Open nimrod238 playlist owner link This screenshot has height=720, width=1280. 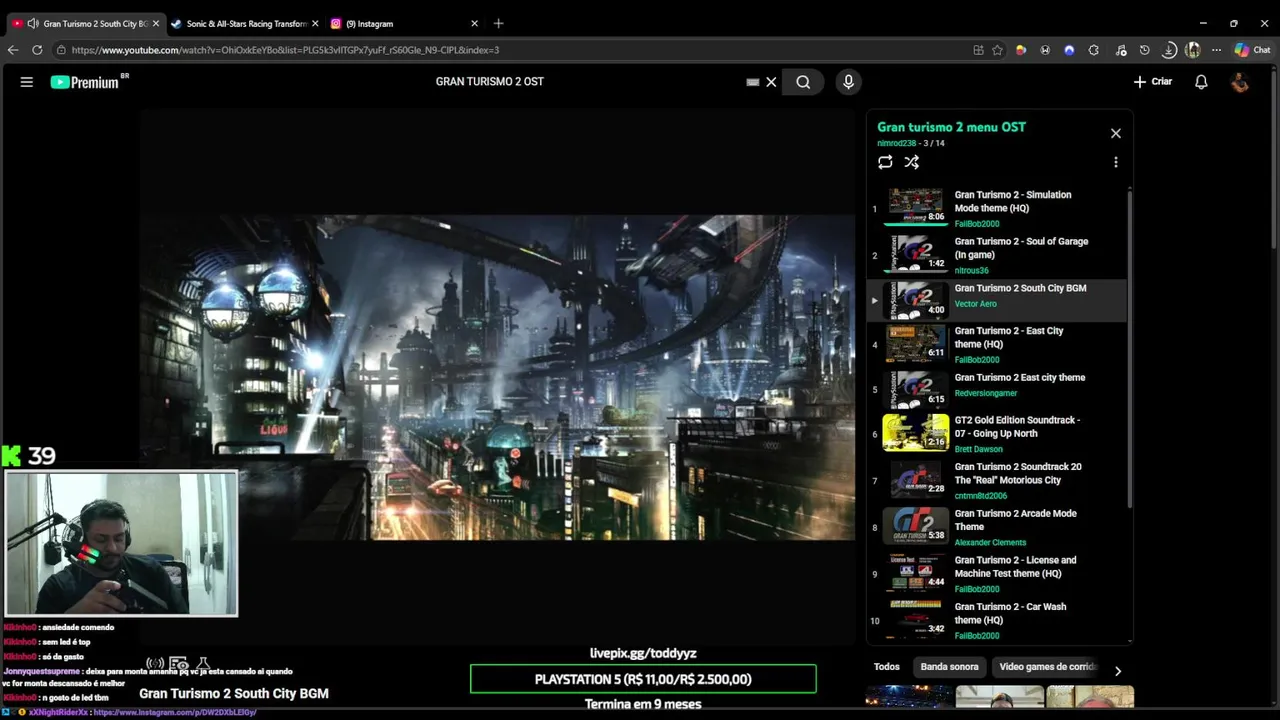[896, 144]
